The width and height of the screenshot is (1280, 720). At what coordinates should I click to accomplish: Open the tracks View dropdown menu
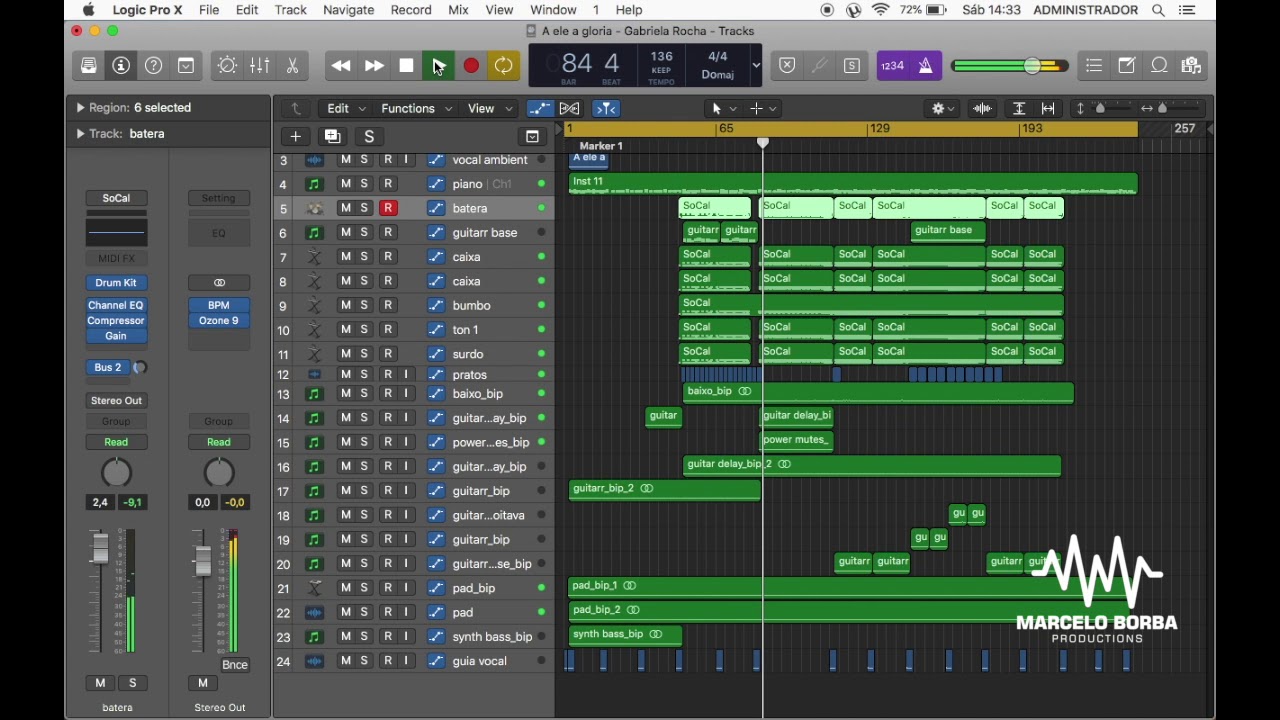coord(490,108)
